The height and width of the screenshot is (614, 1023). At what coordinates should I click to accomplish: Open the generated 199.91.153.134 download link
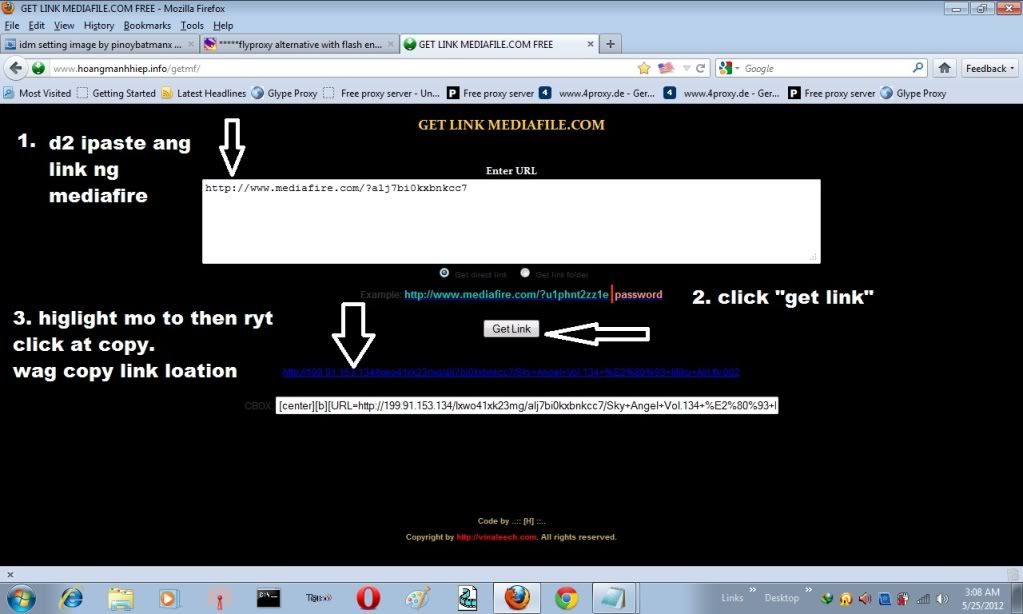coord(511,372)
